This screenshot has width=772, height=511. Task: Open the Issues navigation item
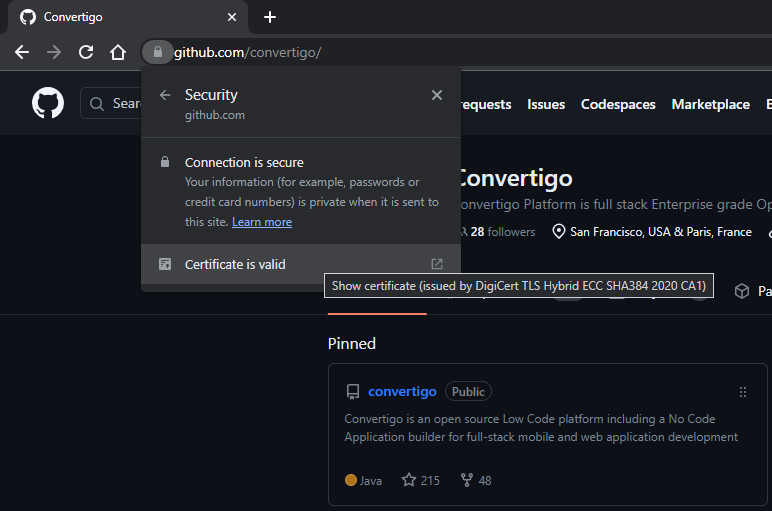point(546,104)
